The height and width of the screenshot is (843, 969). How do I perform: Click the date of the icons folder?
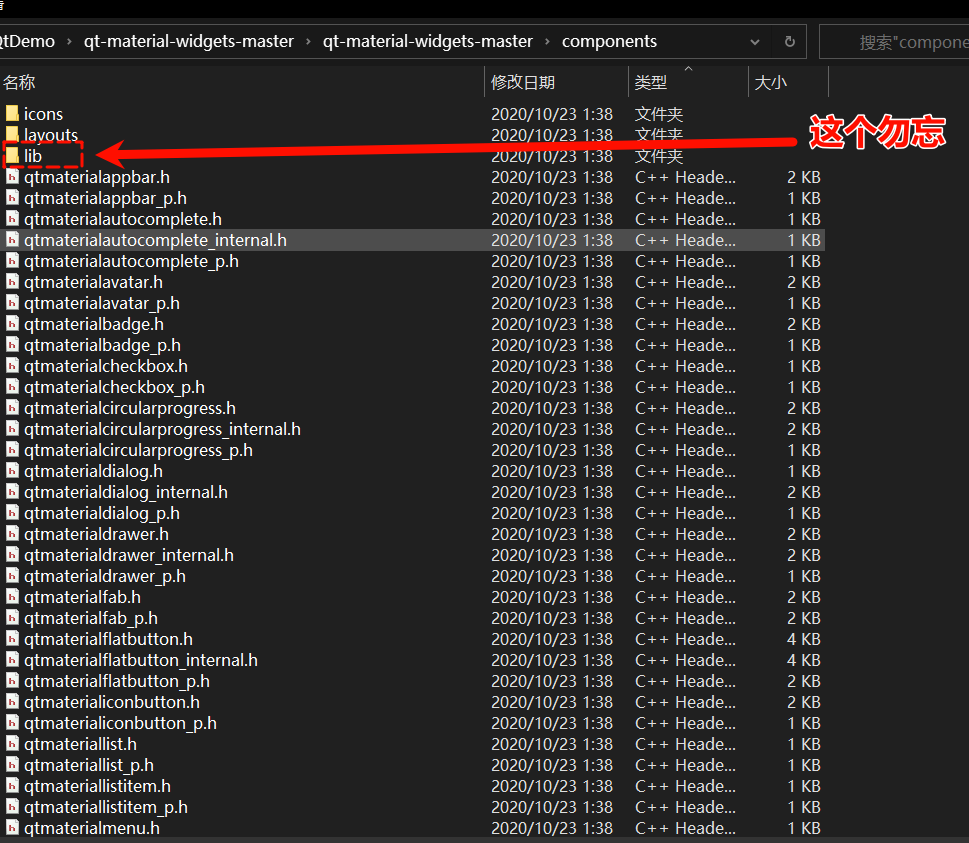(x=552, y=114)
